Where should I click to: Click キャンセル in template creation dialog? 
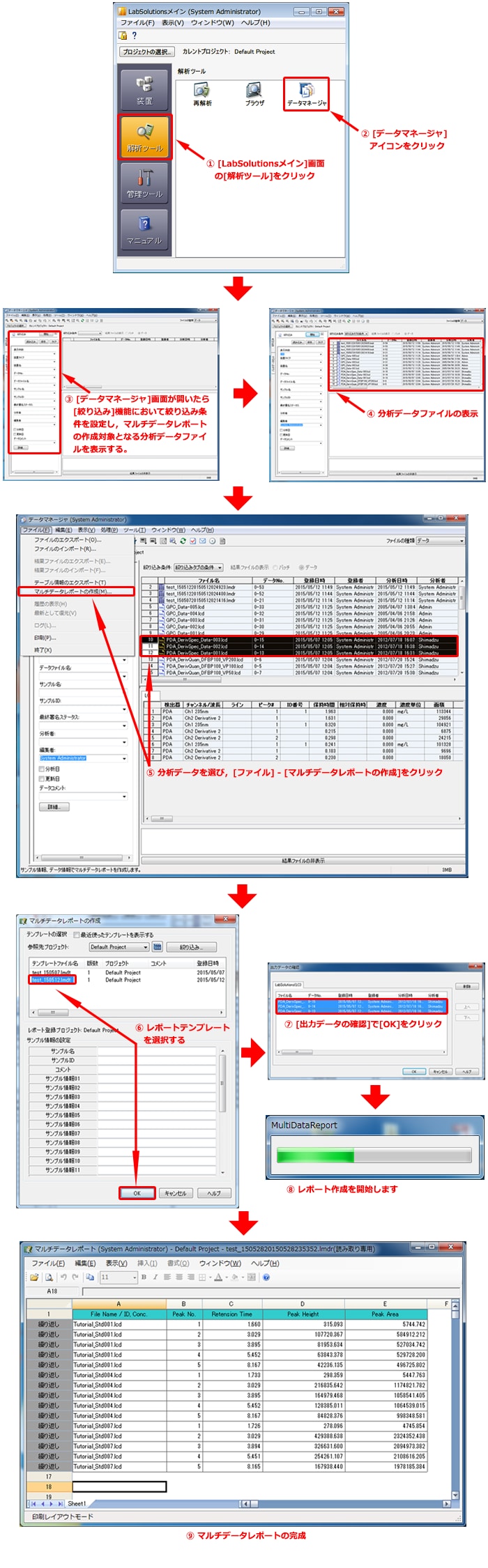coord(176,1193)
